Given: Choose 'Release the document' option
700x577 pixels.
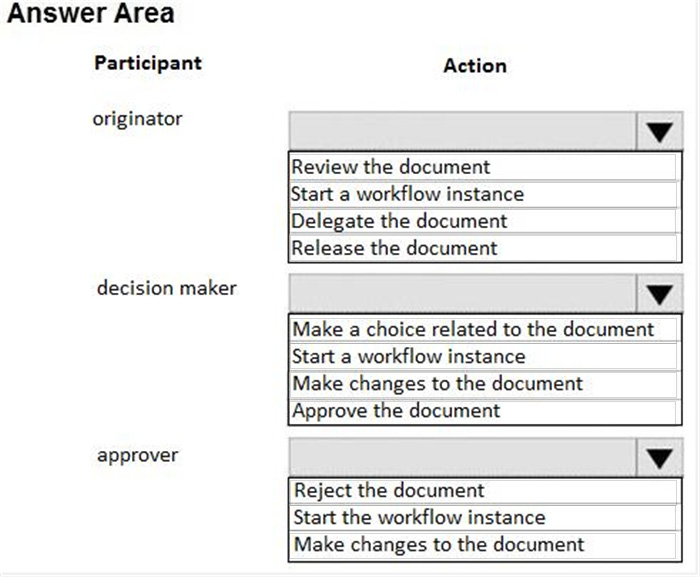Looking at the screenshot, I should pyautogui.click(x=483, y=248).
